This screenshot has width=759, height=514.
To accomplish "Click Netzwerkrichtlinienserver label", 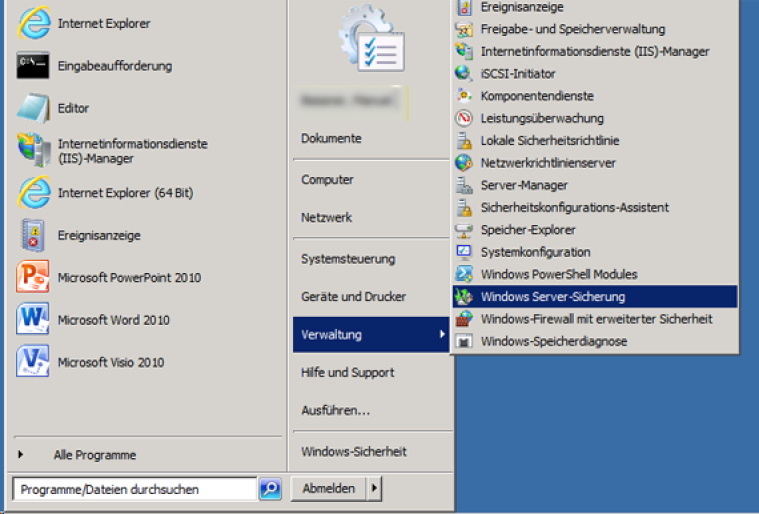I will tap(548, 163).
